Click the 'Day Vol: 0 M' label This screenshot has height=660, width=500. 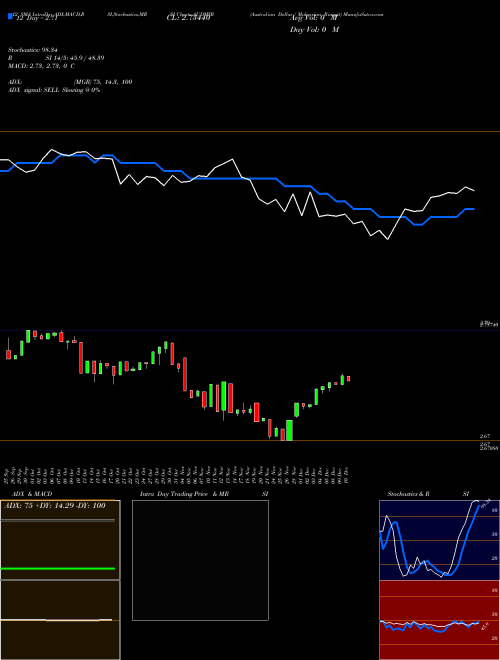314,29
